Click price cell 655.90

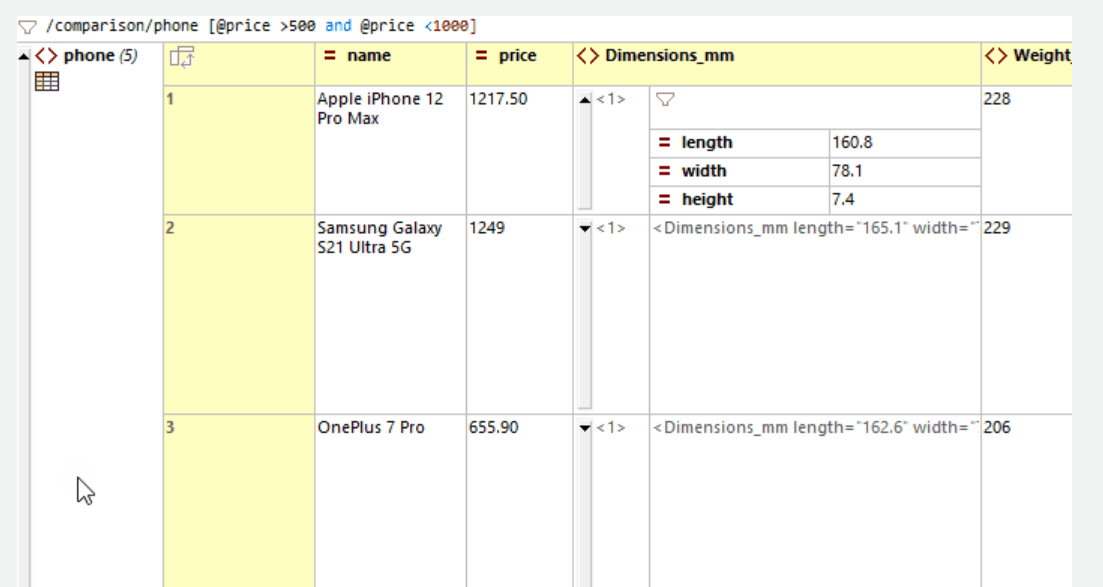[x=519, y=500]
